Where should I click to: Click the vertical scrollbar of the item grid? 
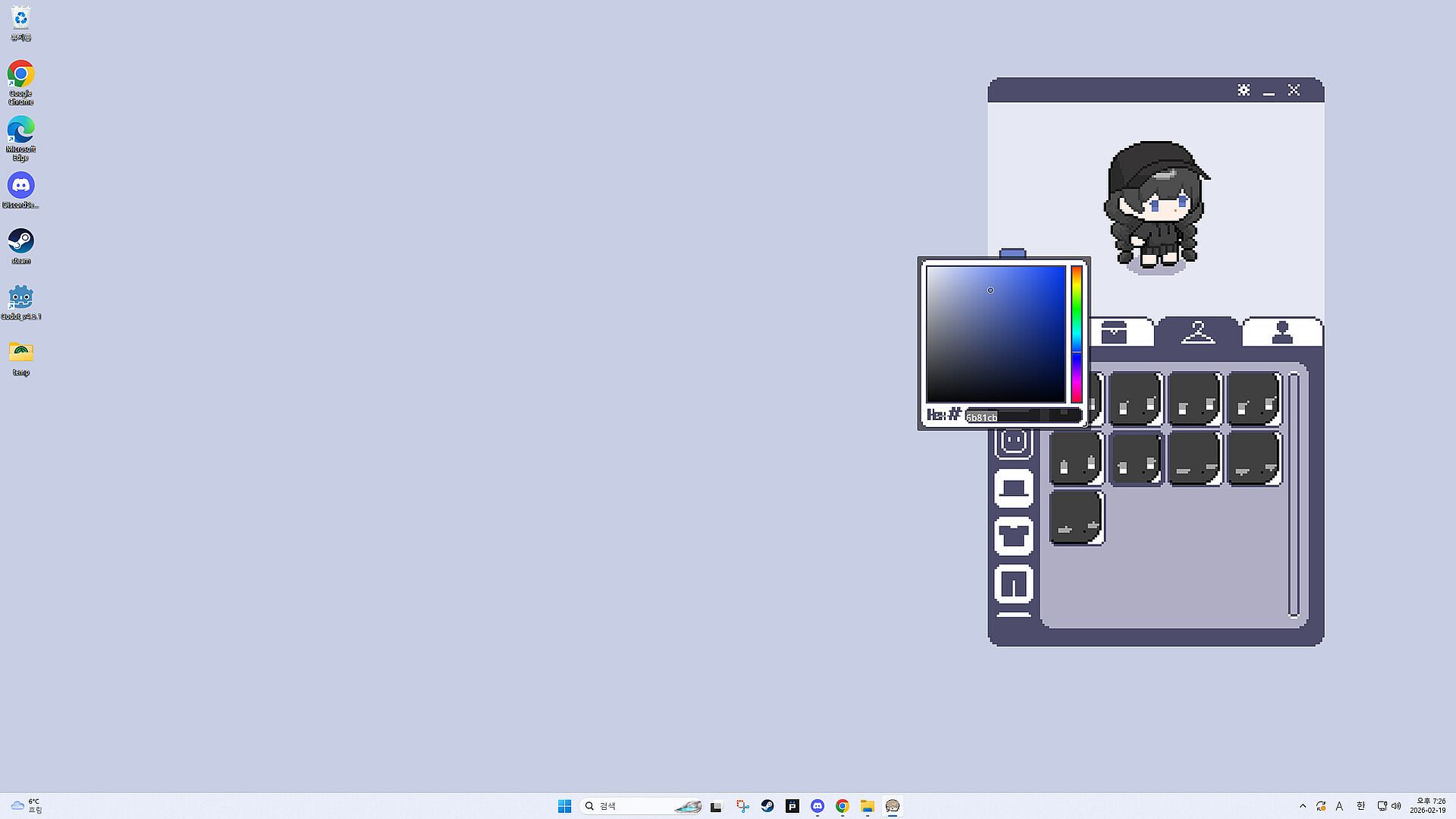1294,493
